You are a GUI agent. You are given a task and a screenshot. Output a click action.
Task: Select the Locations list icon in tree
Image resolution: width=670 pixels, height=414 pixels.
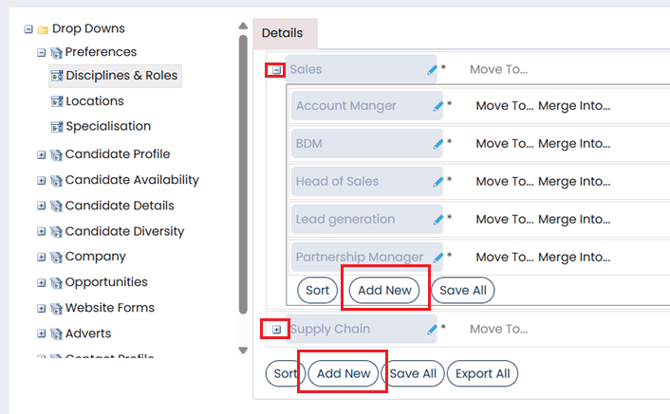(57, 101)
